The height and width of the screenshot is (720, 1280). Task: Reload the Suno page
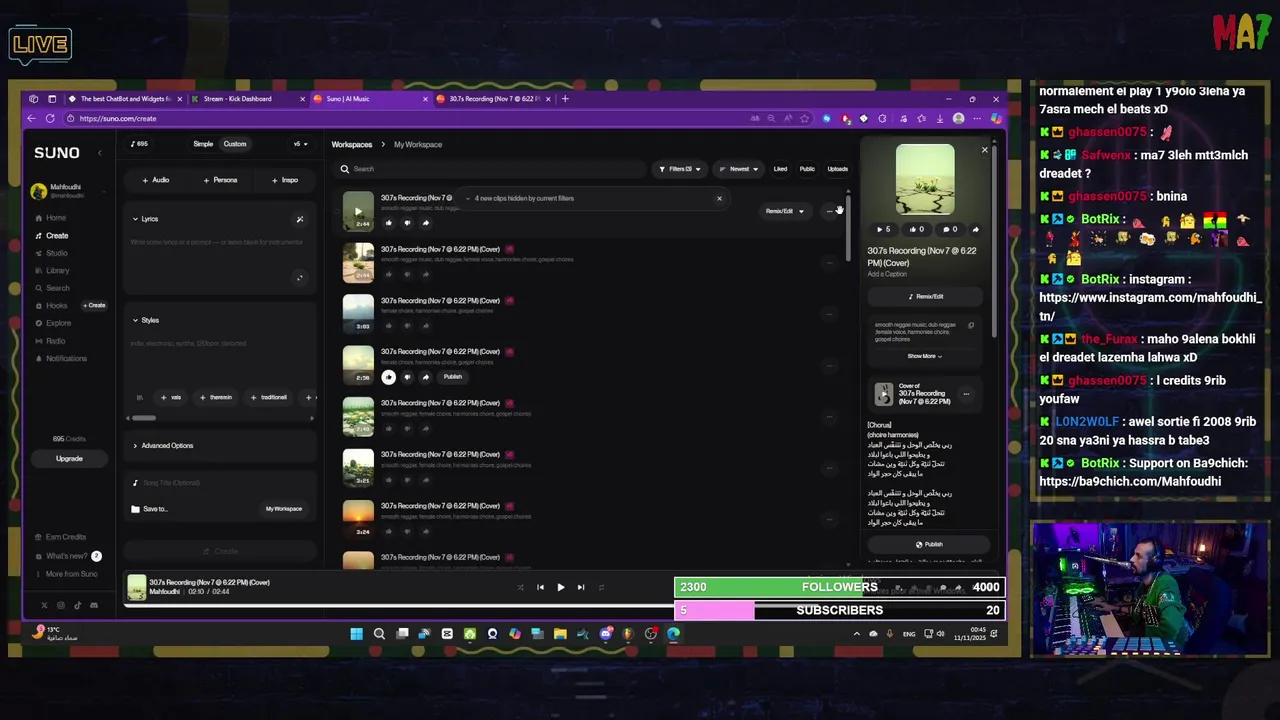[x=49, y=118]
